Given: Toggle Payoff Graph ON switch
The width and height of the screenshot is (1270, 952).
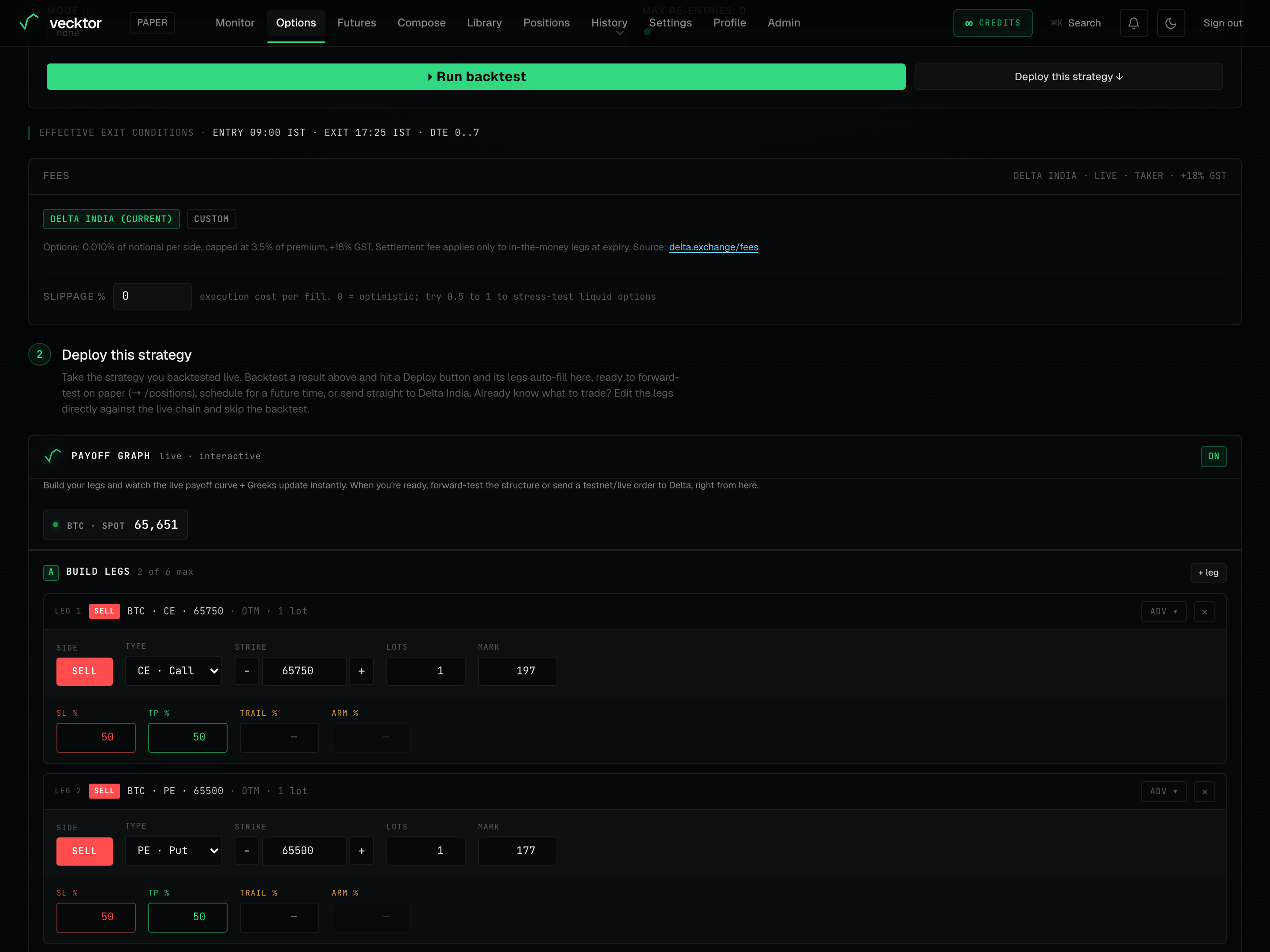Looking at the screenshot, I should click(1214, 456).
